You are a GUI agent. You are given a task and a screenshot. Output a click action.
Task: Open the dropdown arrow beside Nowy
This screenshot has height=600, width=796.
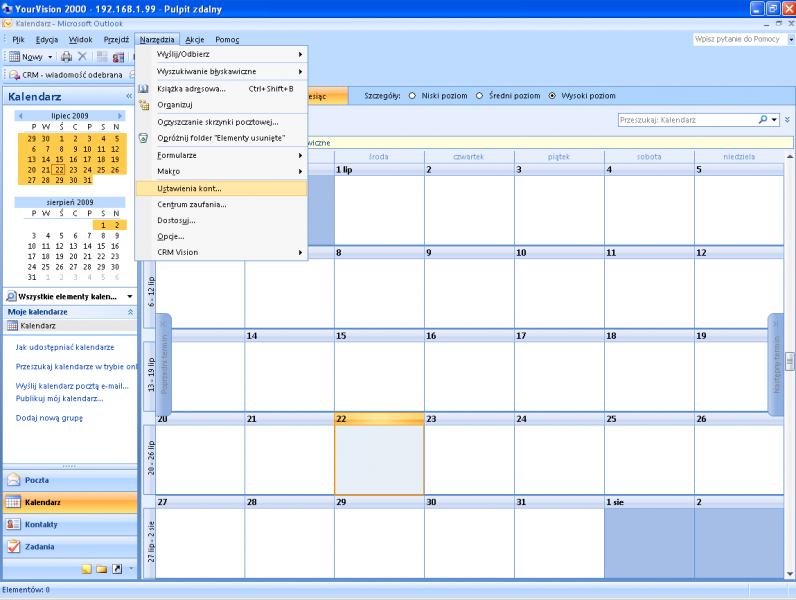(x=50, y=57)
